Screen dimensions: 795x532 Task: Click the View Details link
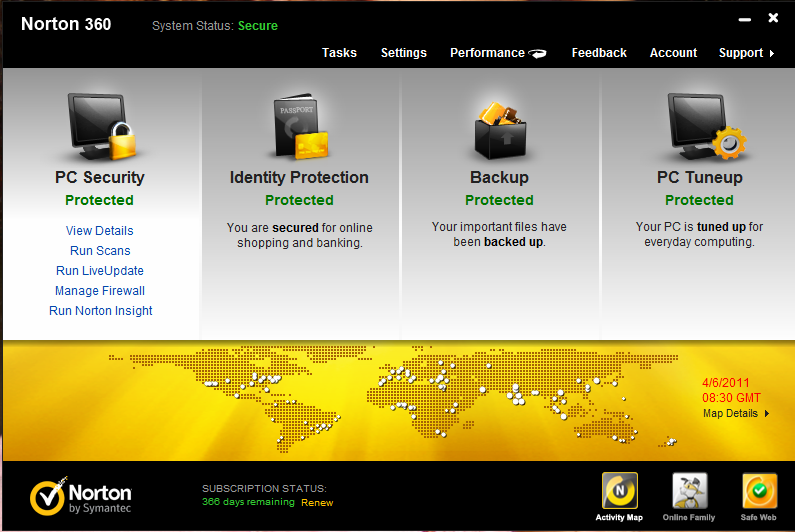[99, 231]
